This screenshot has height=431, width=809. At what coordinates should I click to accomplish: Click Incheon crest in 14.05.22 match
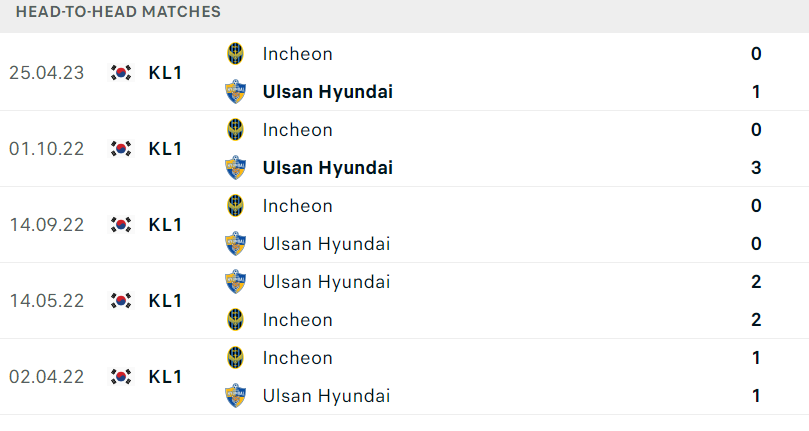click(235, 320)
